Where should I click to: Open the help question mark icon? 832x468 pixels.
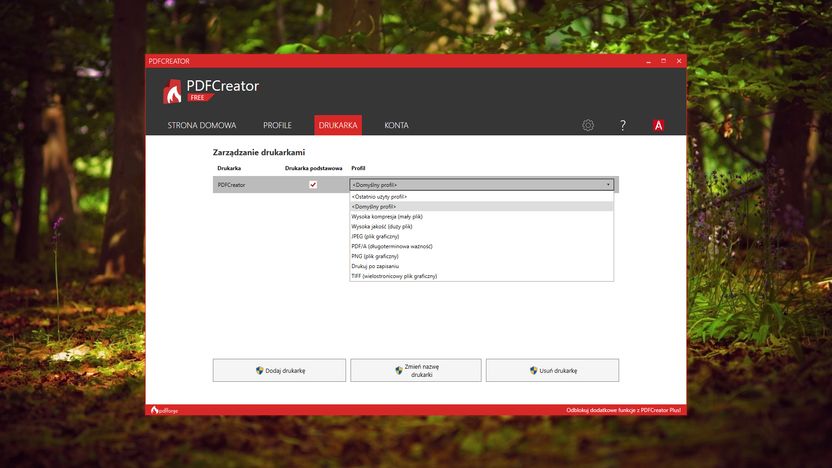622,125
